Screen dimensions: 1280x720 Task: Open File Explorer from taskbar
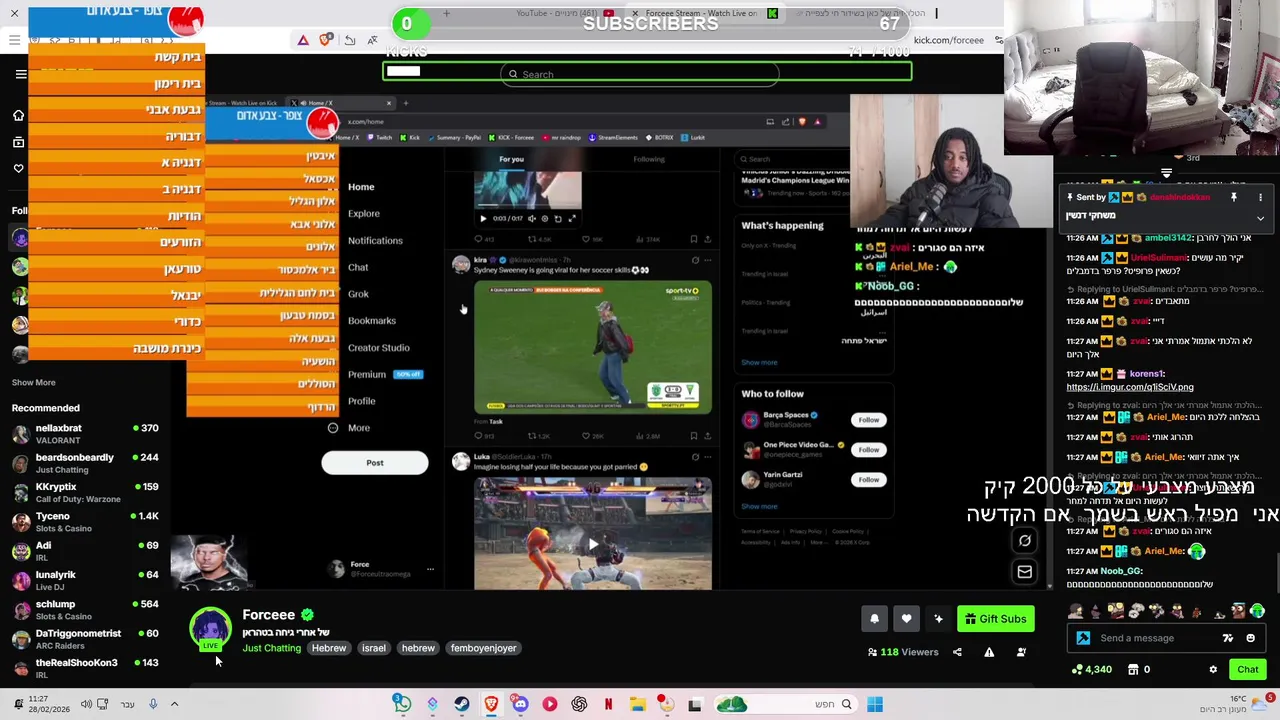click(637, 704)
